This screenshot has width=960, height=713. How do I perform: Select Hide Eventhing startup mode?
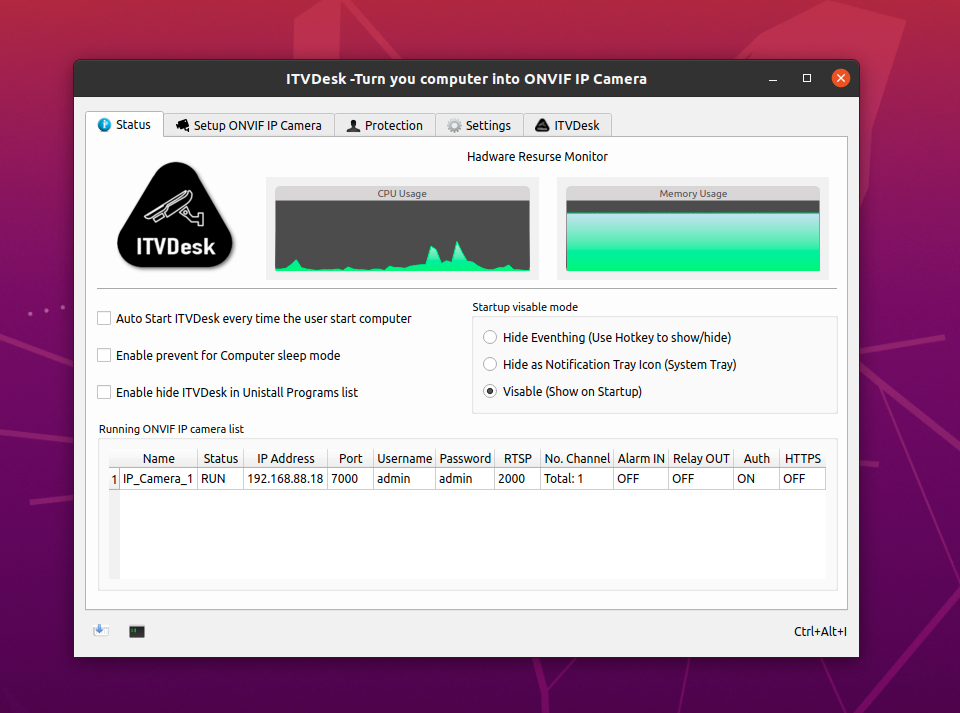490,337
